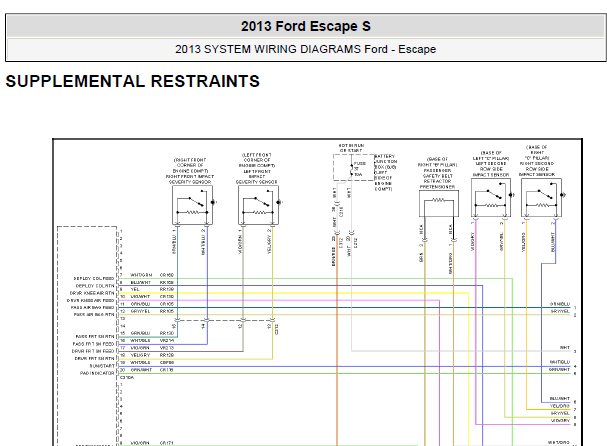Click the "PAD INDICATOR" pin label
The height and width of the screenshot is (446, 607).
(x=97, y=373)
